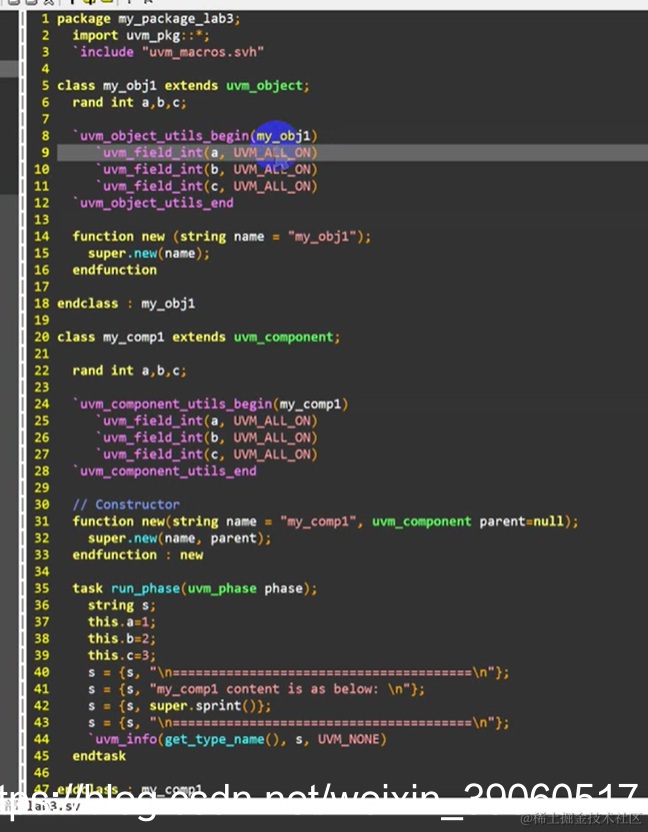The image size is (648, 832).
Task: Click 'uvm_component' parameter type on line 31
Action: [x=421, y=522]
